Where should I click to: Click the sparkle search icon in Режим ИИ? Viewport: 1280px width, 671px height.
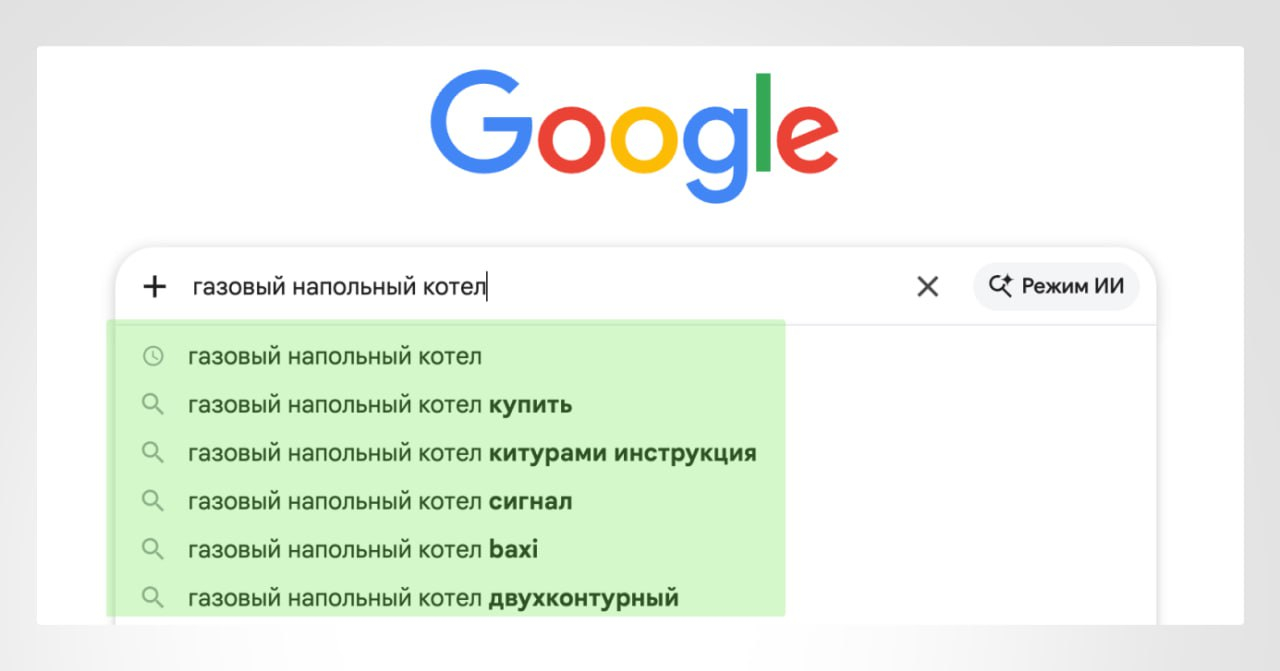[1001, 286]
